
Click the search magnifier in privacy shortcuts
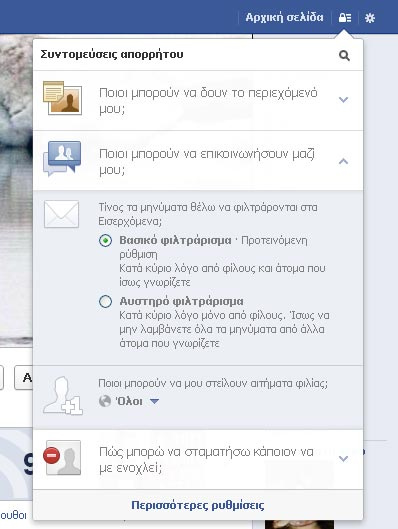click(x=344, y=55)
